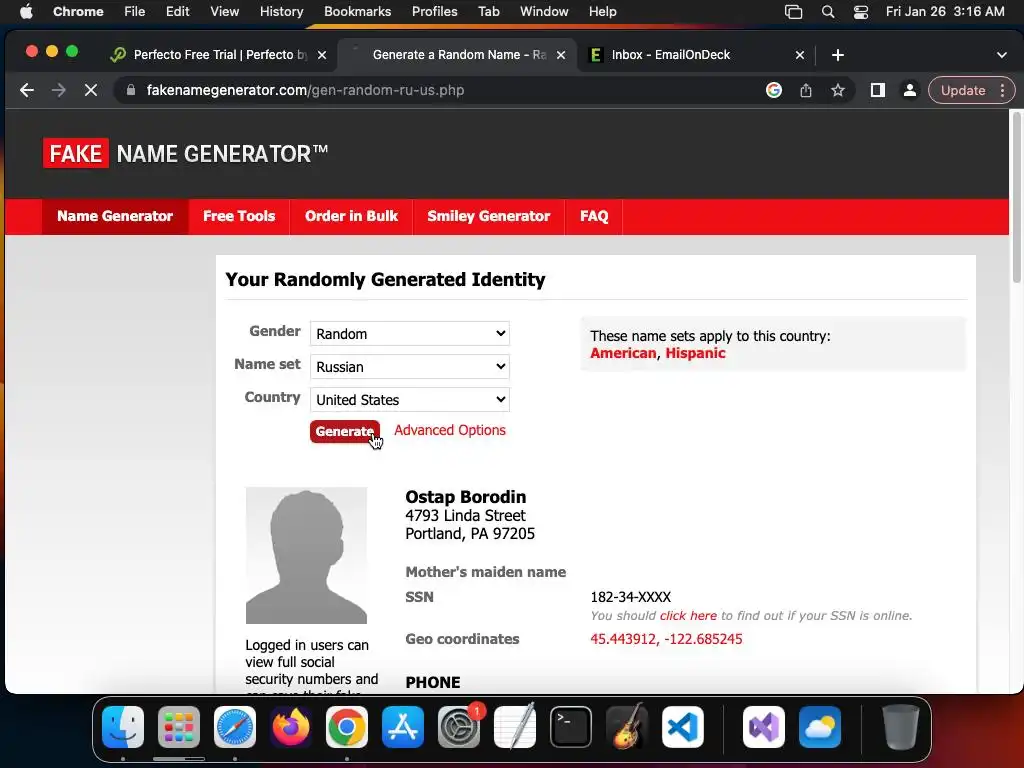Click the Generate button
The width and height of the screenshot is (1024, 768).
344,431
